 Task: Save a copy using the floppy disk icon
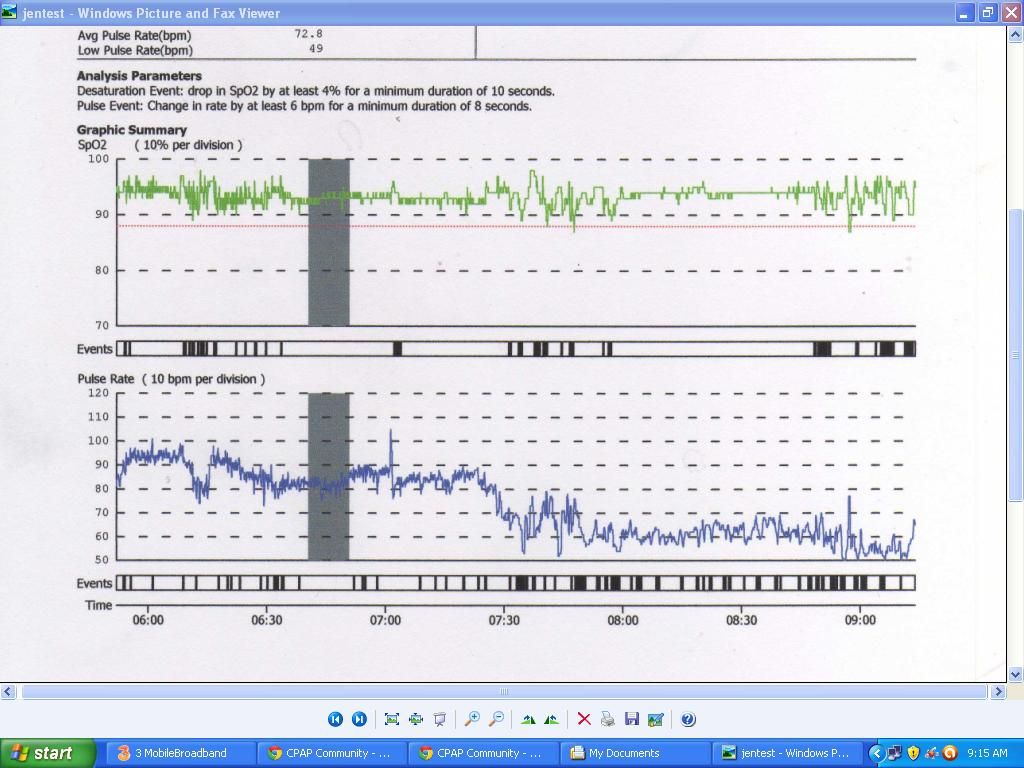click(x=632, y=719)
